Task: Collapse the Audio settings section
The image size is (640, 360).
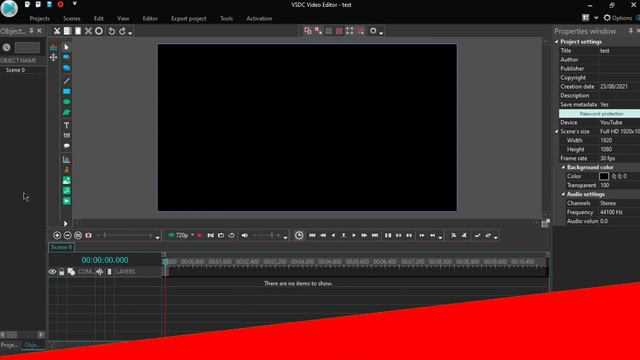Action: [x=563, y=194]
